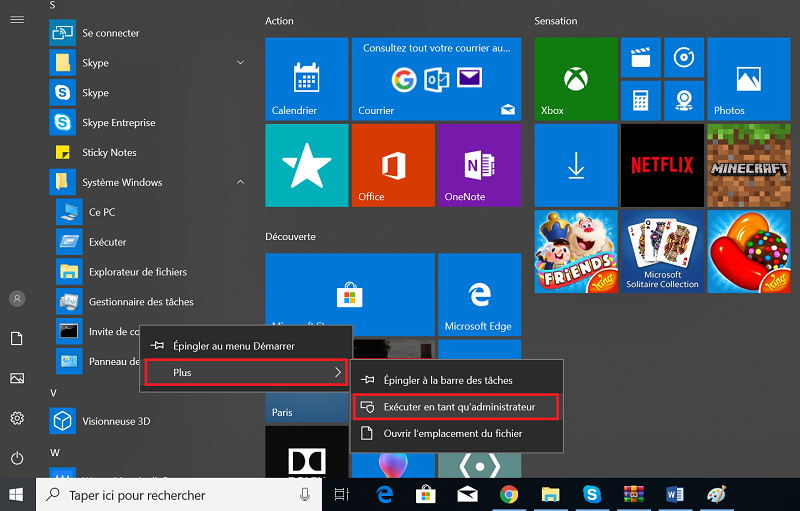Open the Photos tile
Image resolution: width=800 pixels, height=511 pixels.
(749, 79)
